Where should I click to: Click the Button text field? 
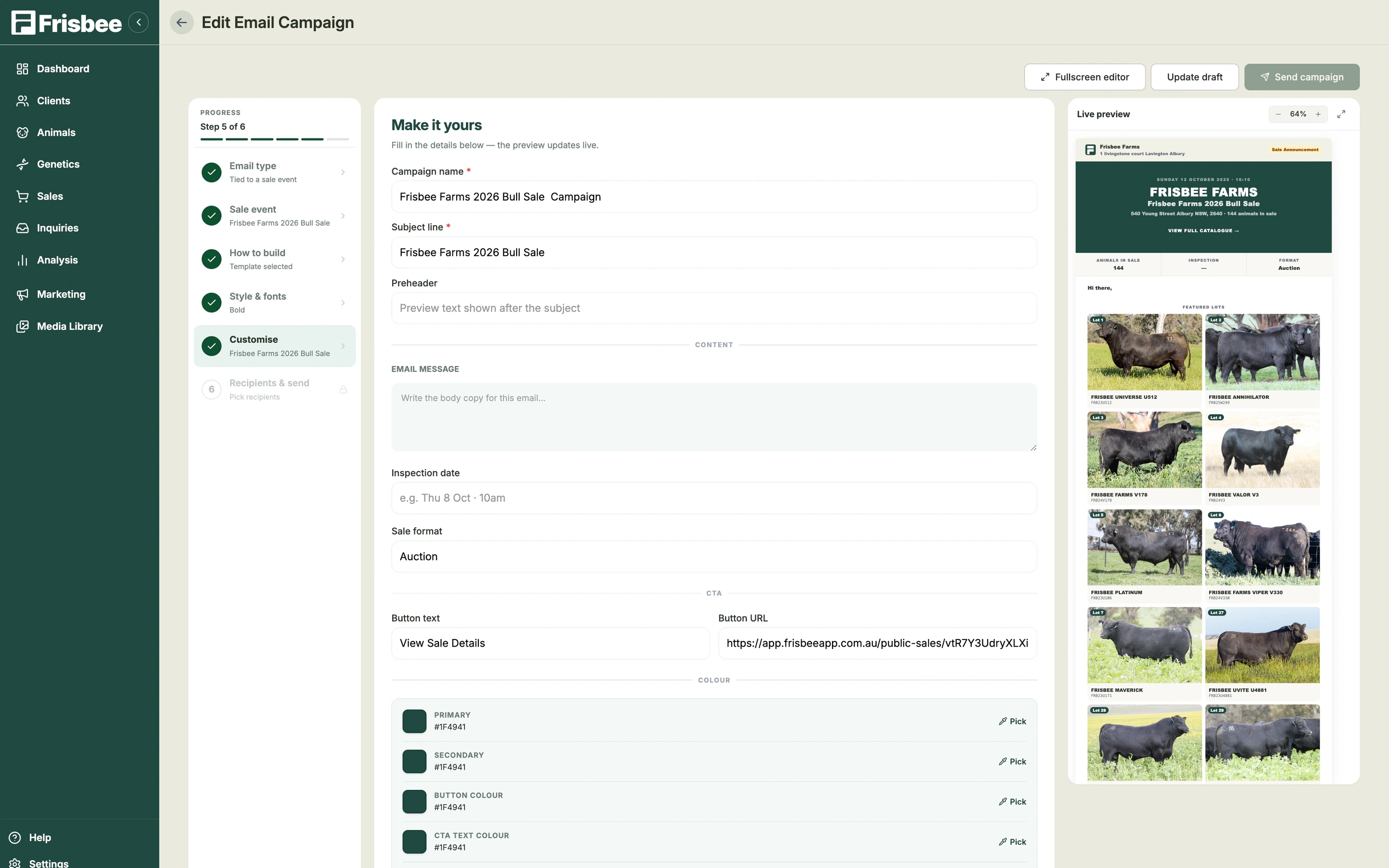[550, 644]
